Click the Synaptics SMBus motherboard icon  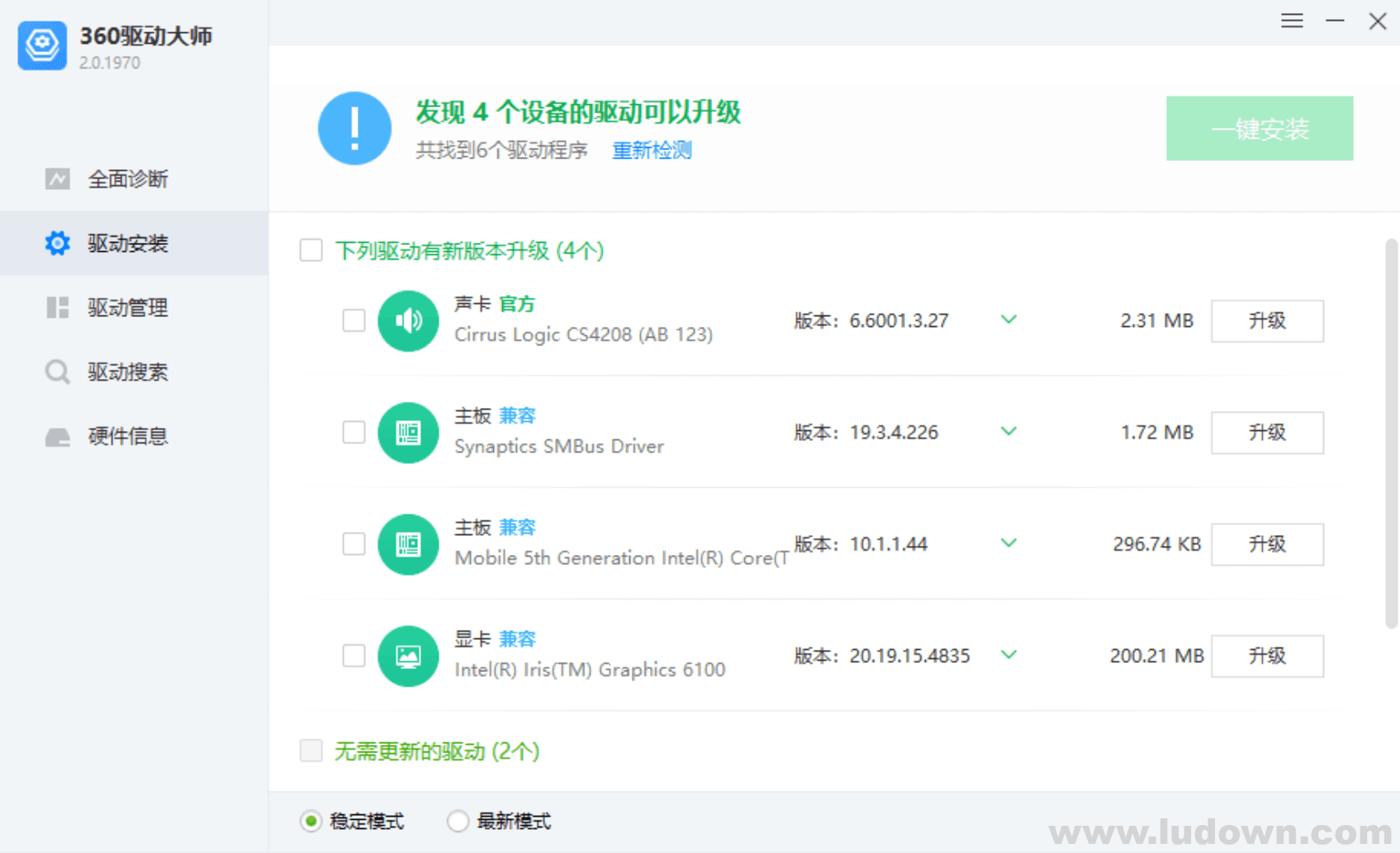(408, 432)
